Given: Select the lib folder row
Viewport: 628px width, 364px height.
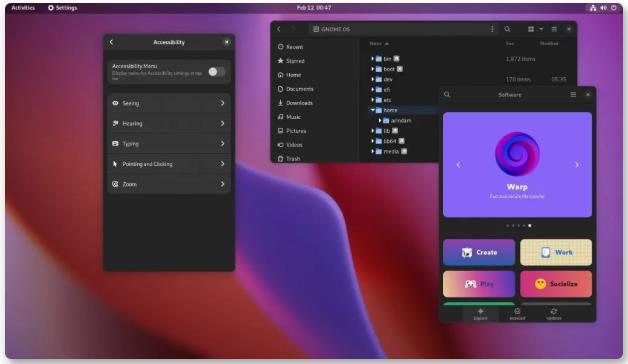Looking at the screenshot, I should pos(403,131).
